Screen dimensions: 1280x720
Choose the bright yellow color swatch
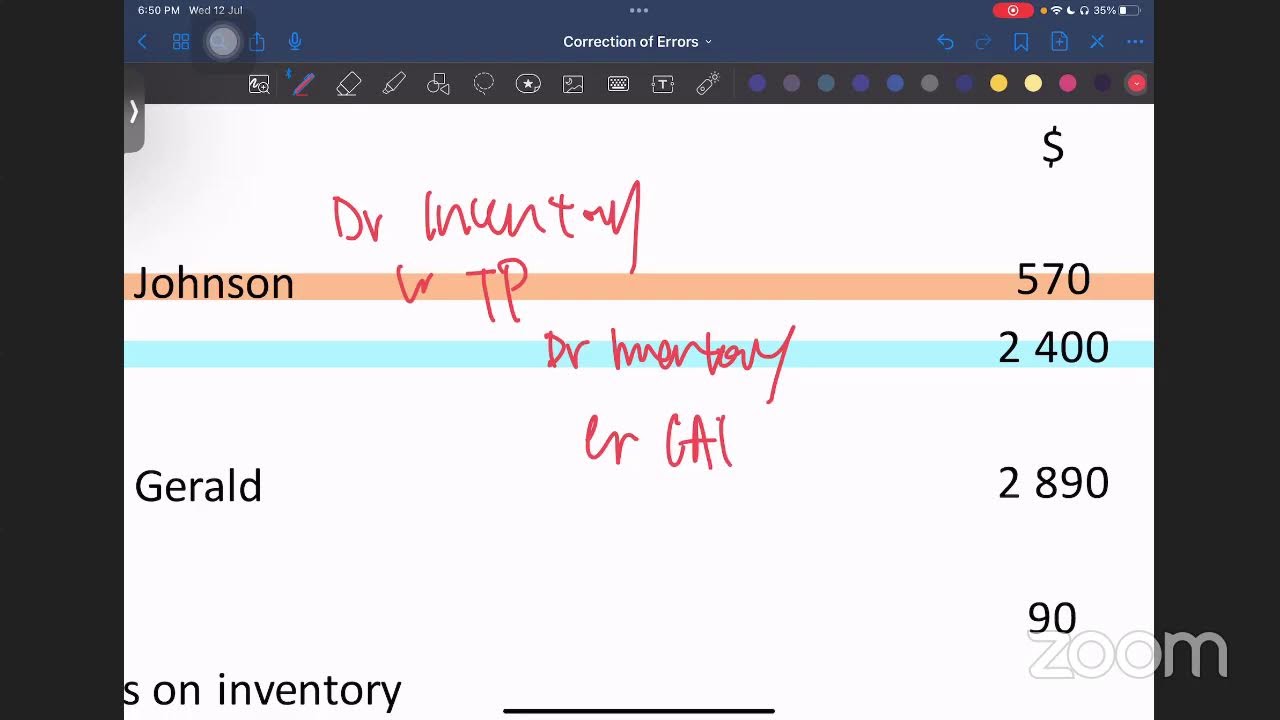998,84
